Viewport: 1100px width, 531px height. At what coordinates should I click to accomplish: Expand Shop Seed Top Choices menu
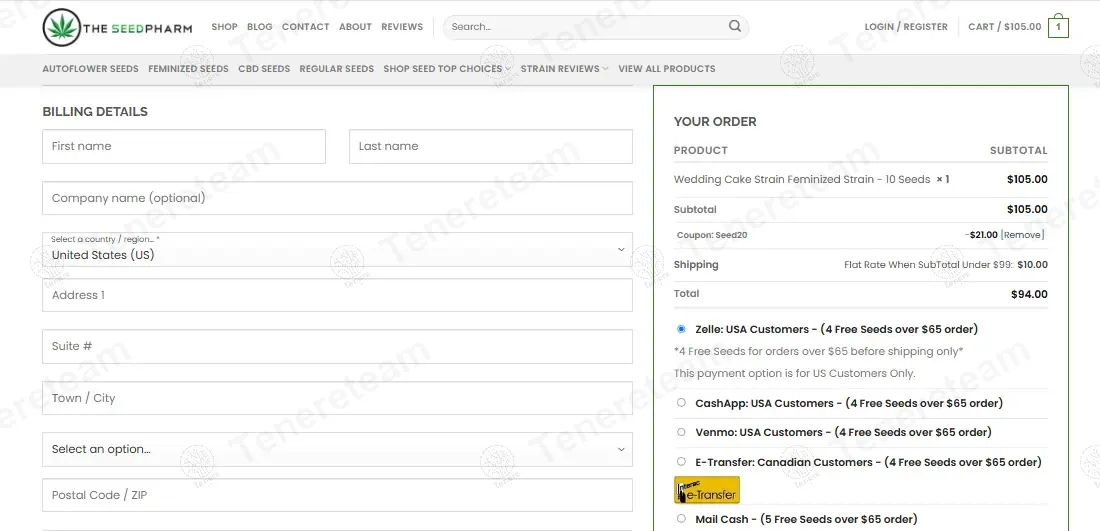coord(447,69)
